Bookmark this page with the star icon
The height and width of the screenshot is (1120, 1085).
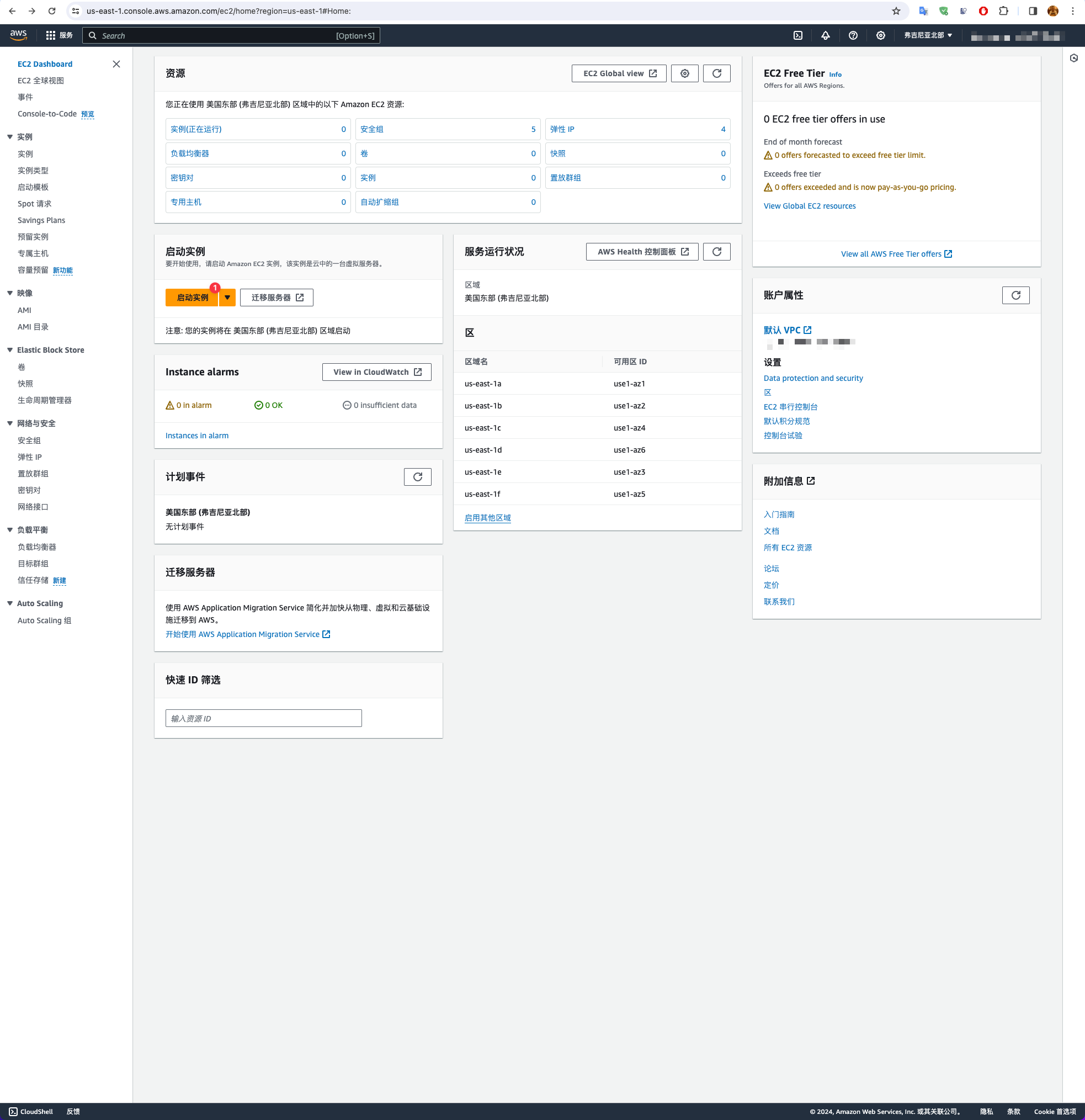(x=896, y=11)
